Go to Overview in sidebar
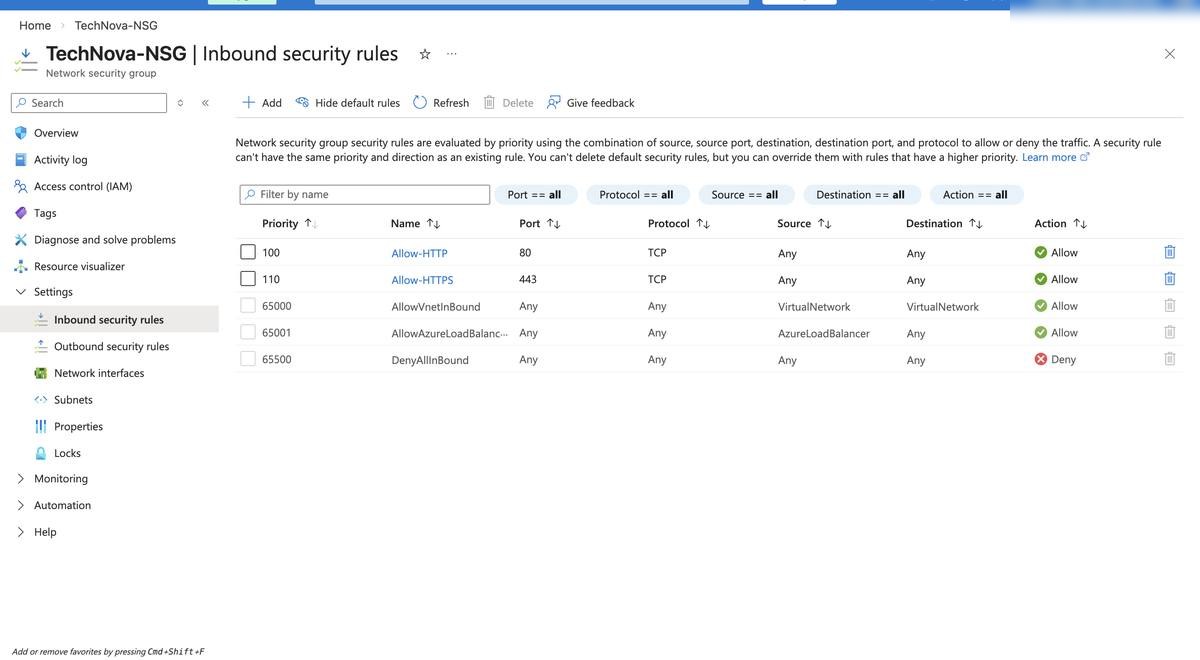The width and height of the screenshot is (1200, 660). 56,133
